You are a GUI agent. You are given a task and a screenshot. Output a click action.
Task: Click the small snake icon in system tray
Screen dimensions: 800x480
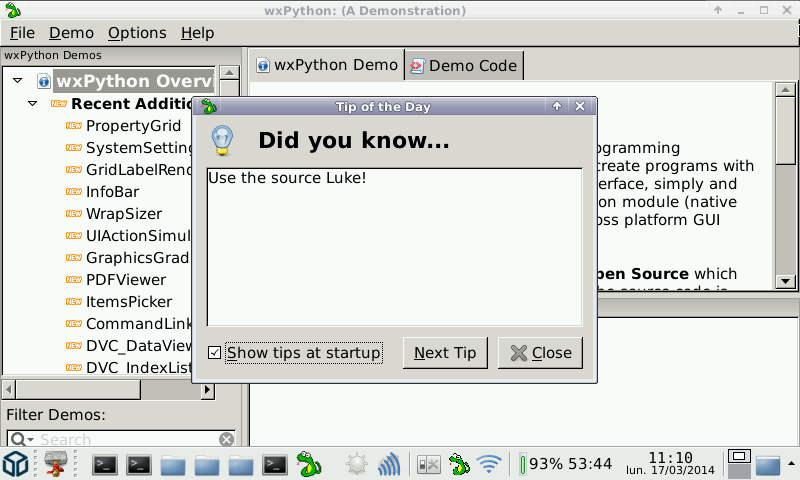(x=459, y=464)
